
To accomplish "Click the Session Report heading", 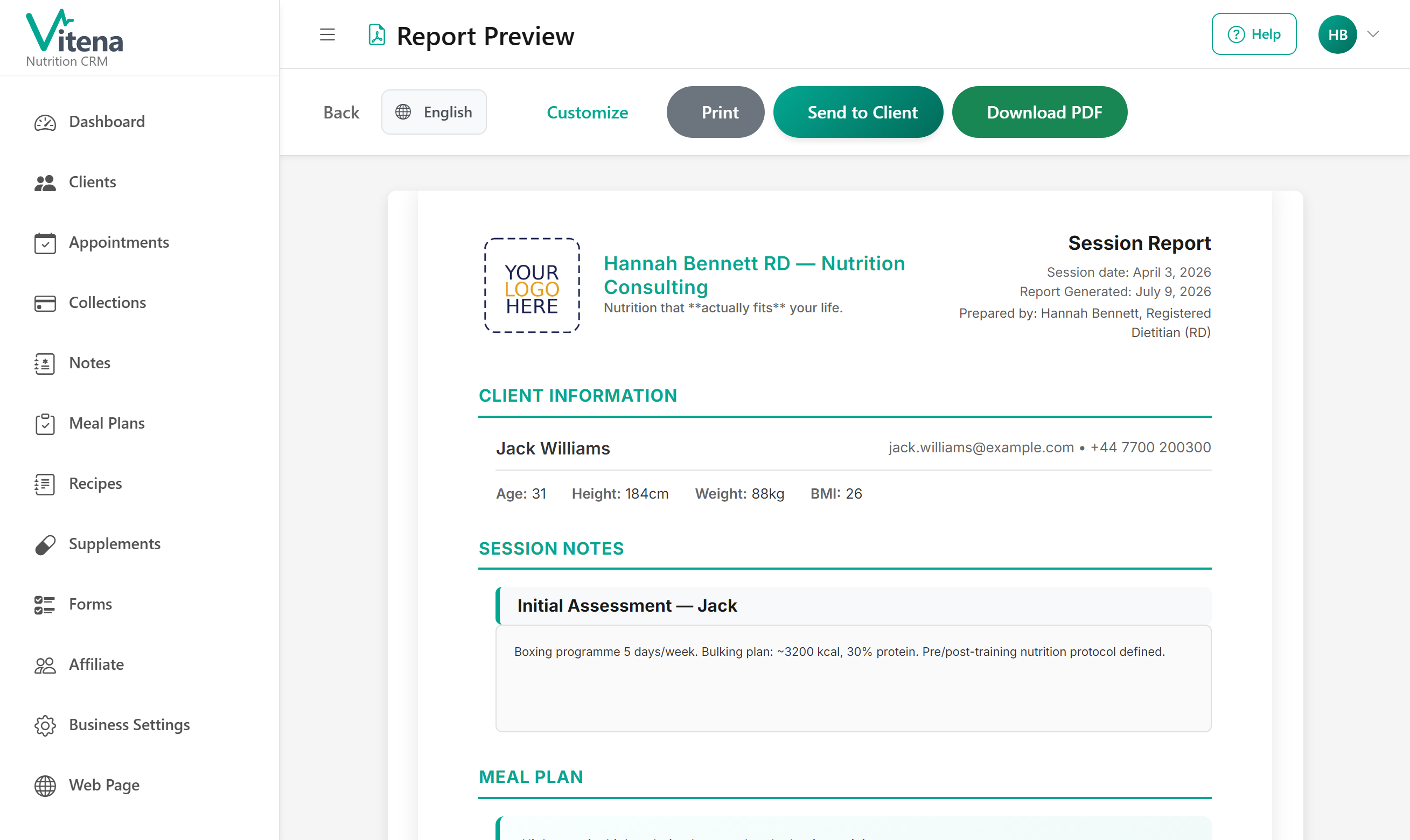I will click(1139, 243).
